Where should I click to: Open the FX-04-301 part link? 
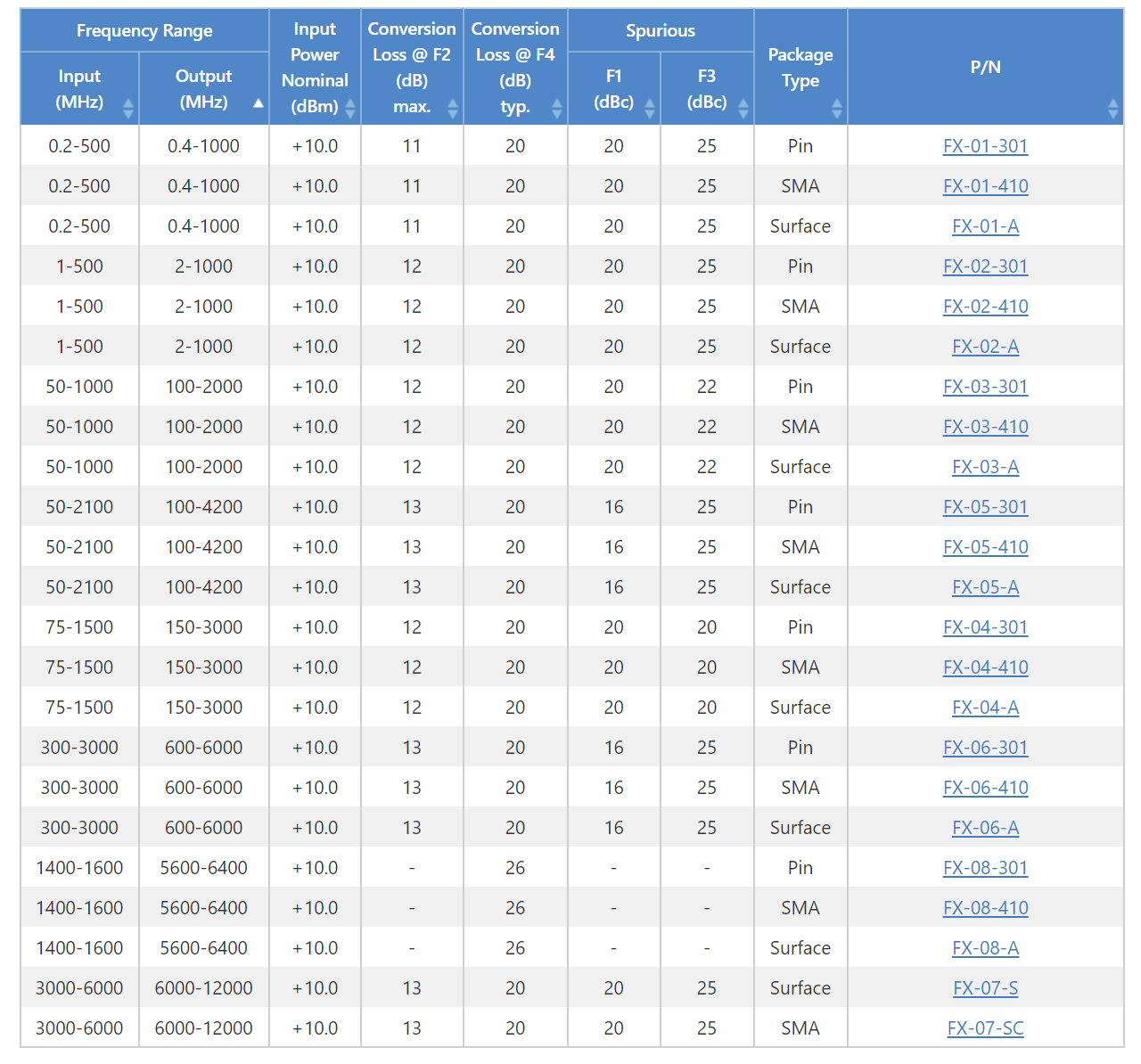click(985, 627)
